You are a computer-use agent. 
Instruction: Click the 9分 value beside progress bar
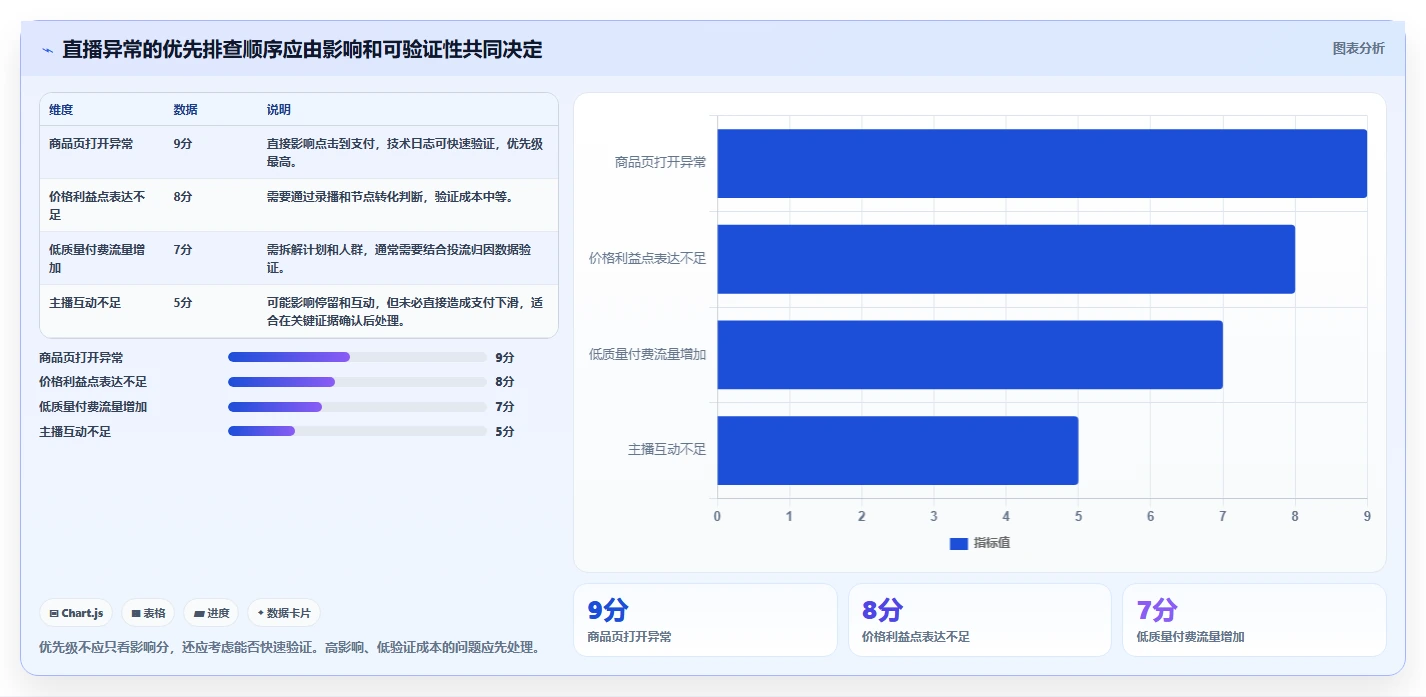(505, 357)
